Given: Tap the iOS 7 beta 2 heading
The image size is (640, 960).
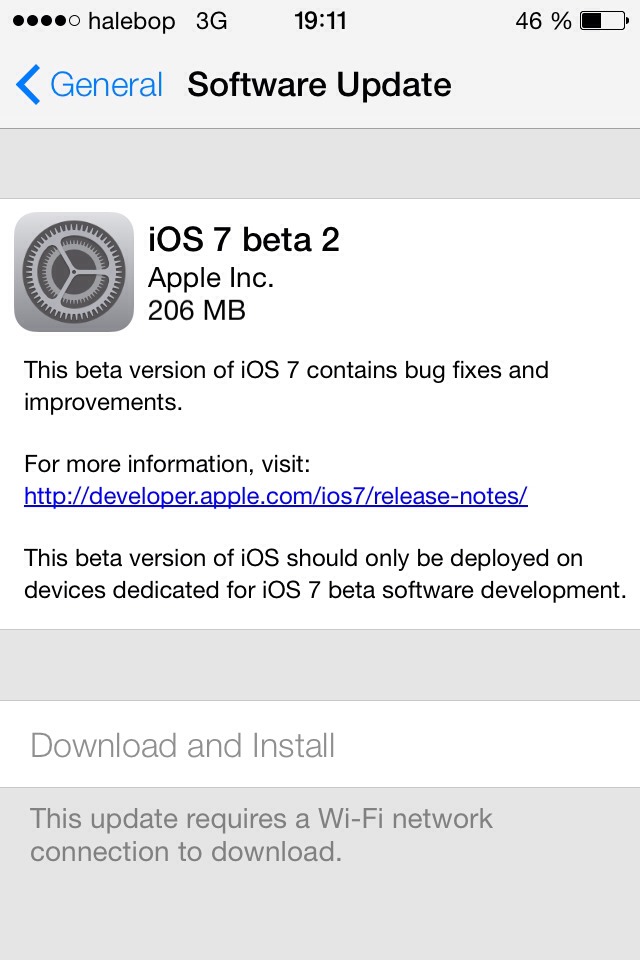Looking at the screenshot, I should tap(244, 240).
